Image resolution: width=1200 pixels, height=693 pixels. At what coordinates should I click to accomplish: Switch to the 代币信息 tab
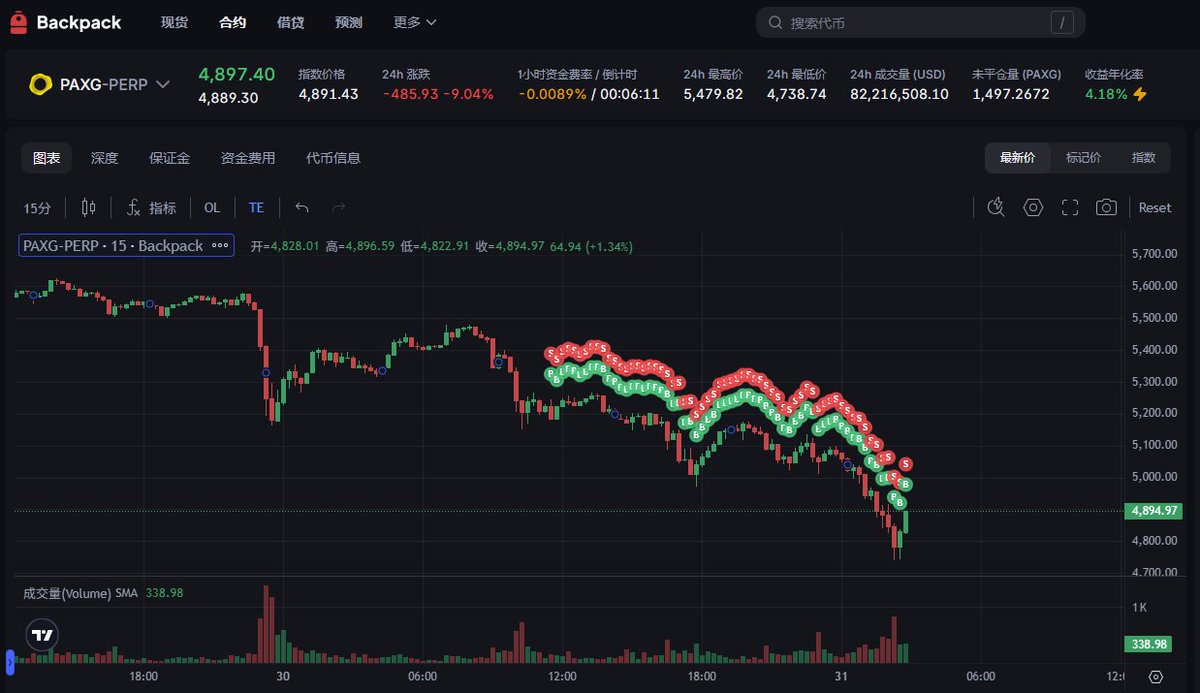(x=333, y=158)
